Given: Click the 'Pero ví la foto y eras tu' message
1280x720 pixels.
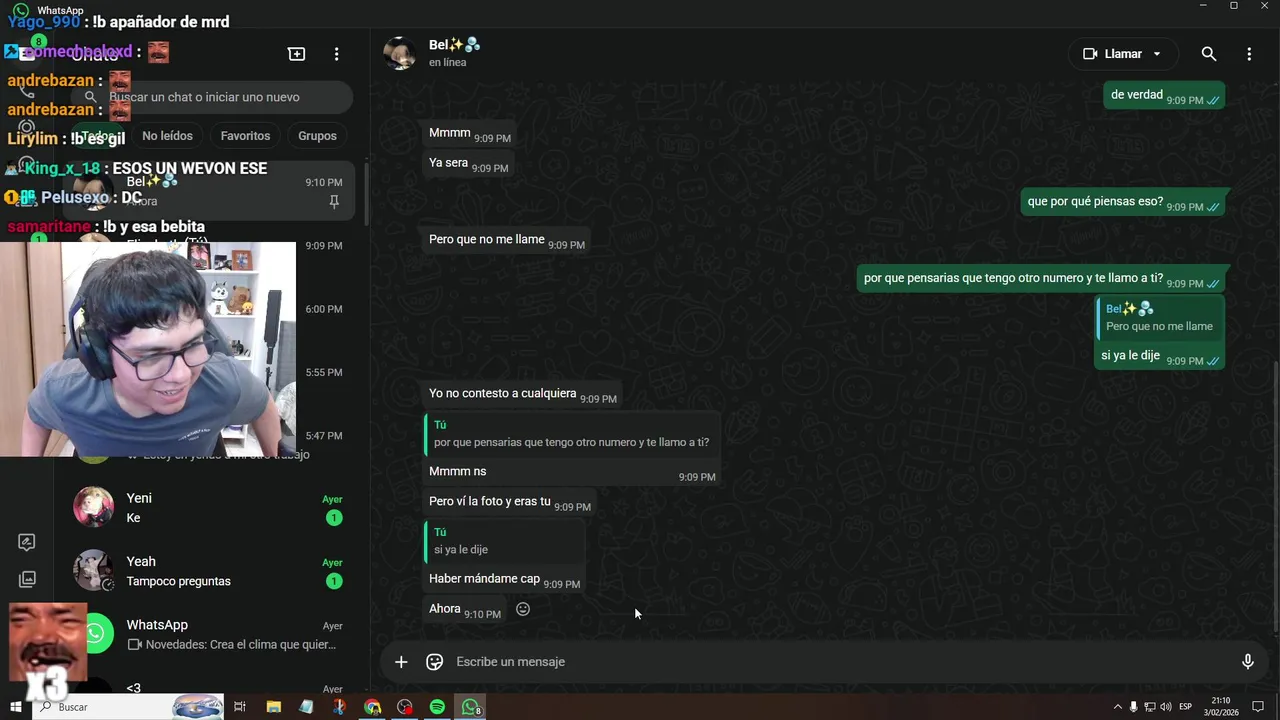Looking at the screenshot, I should click(x=510, y=502).
